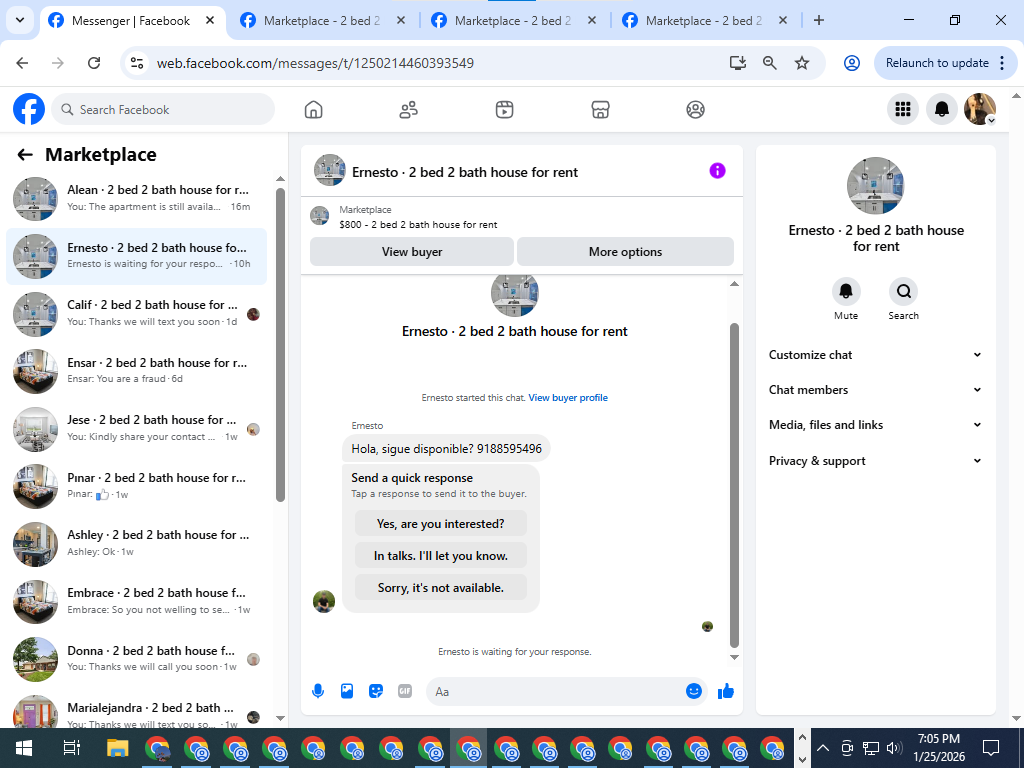
Task: Click the chat message area scrollbar
Action: 734,485
